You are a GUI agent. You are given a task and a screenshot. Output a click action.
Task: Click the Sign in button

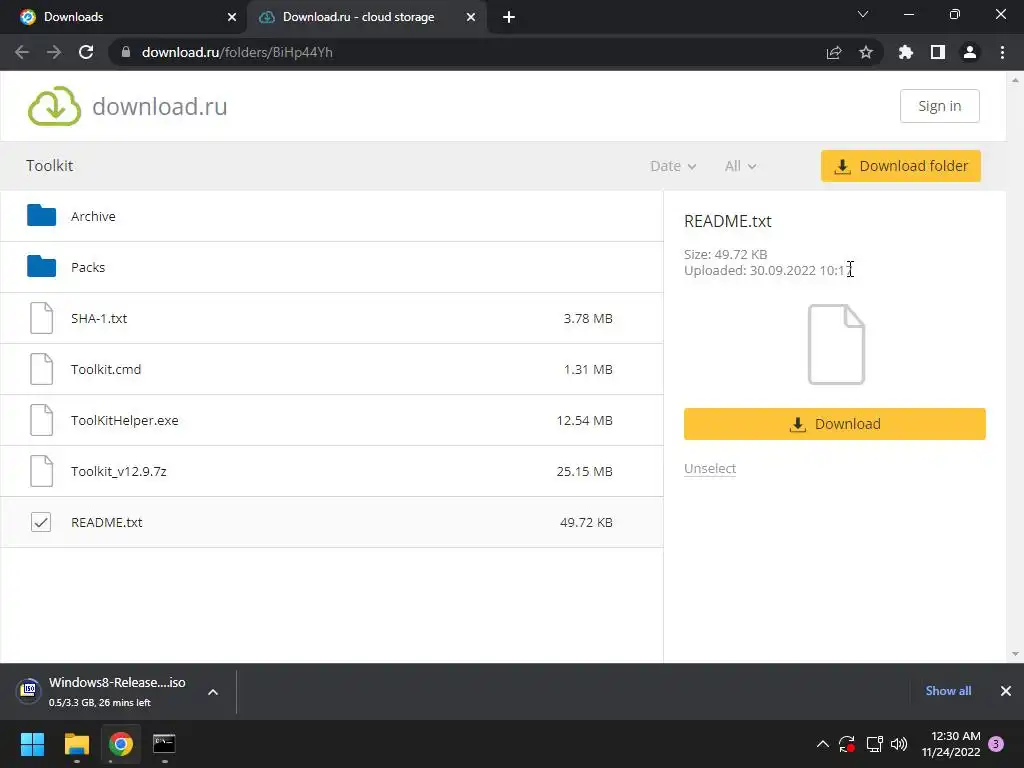point(939,106)
